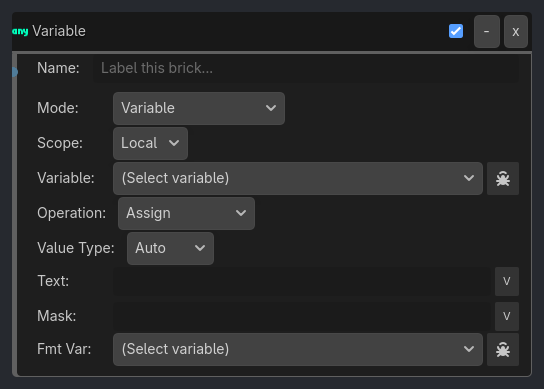Click the 'Variable' title text in header
This screenshot has width=544, height=389.
tap(59, 31)
